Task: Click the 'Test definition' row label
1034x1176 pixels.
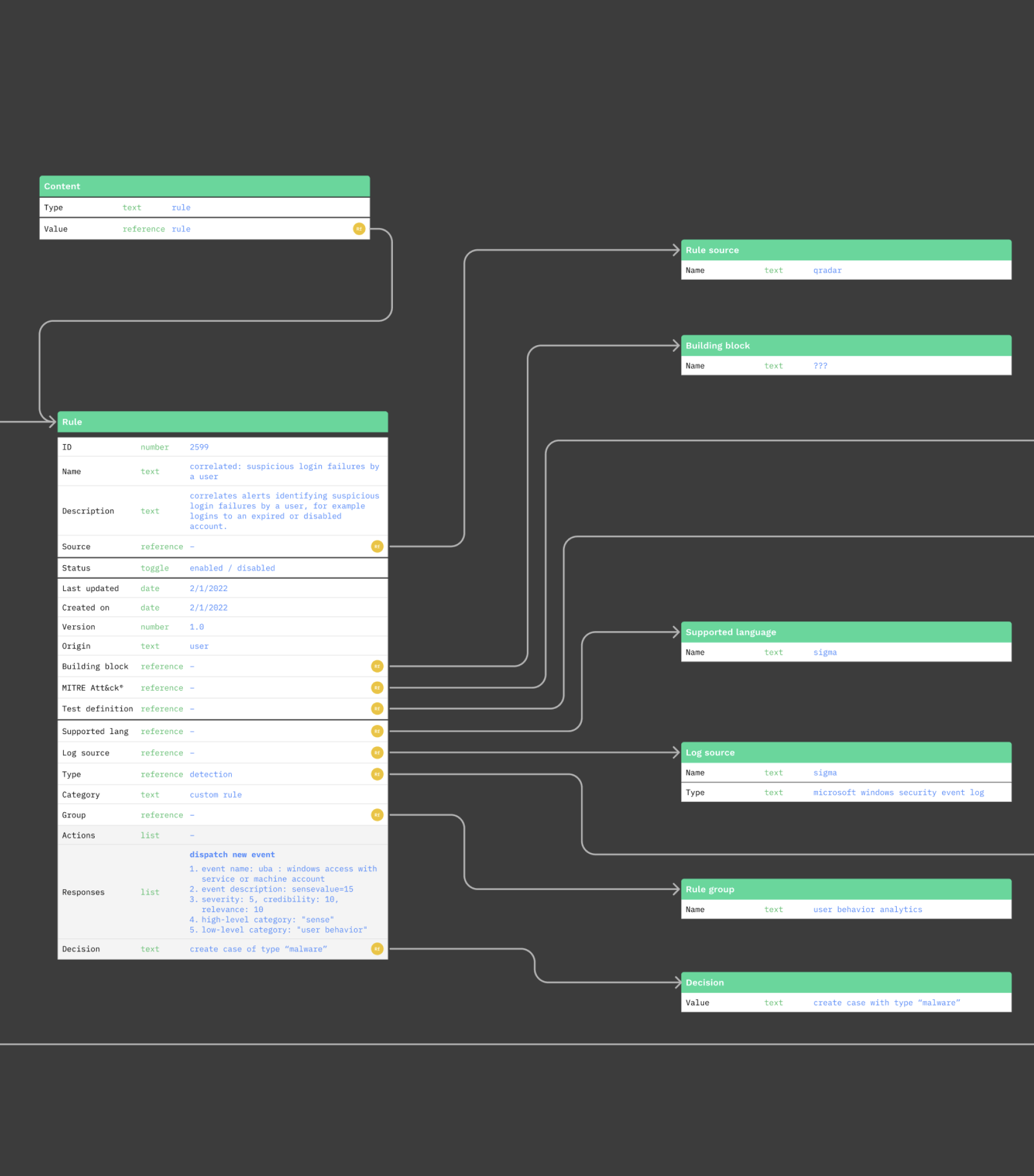Action: pyautogui.click(x=98, y=709)
